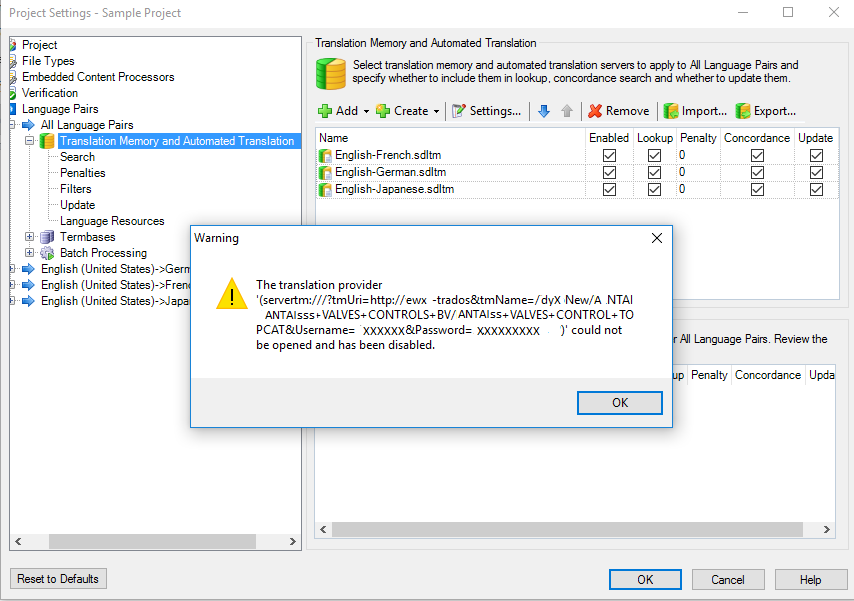Select Penalties in settings tree

[82, 173]
